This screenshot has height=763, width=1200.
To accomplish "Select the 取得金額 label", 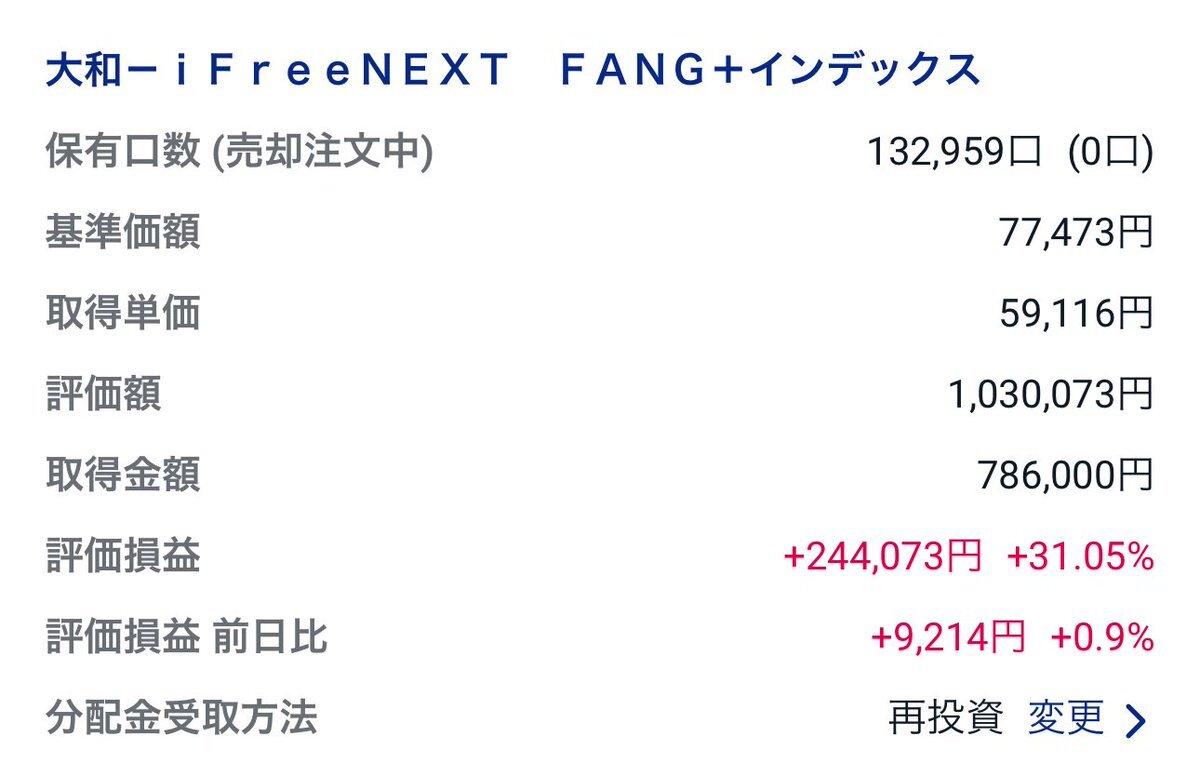I will coord(123,475).
